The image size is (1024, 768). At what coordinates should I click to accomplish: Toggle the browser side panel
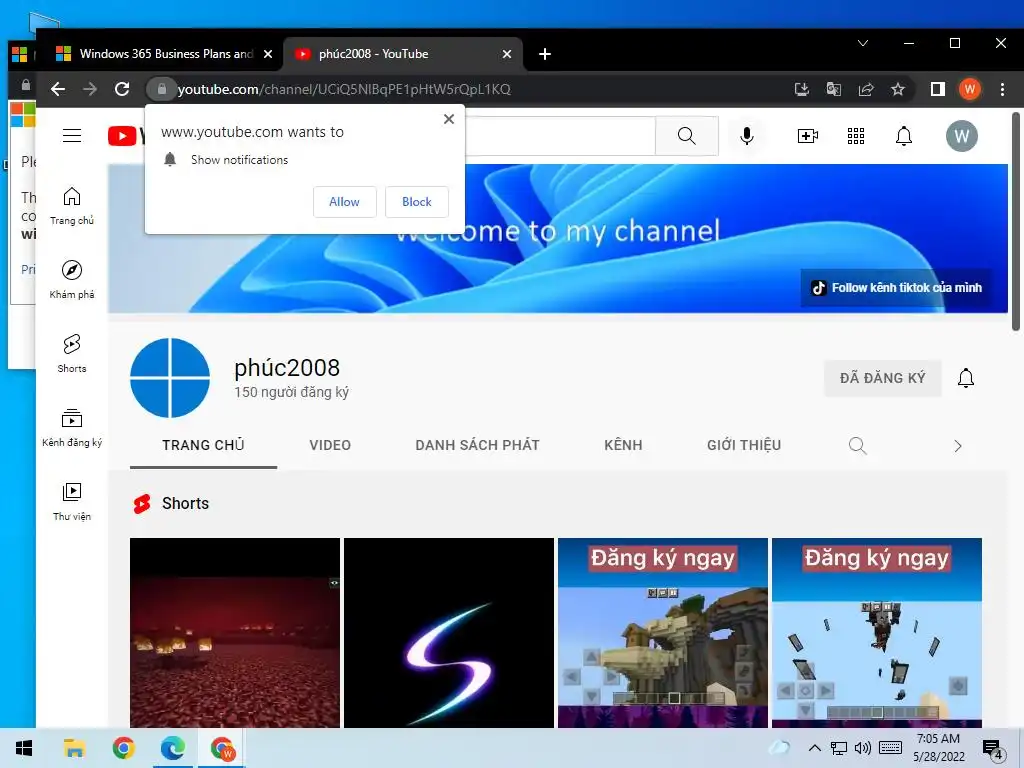[938, 89]
